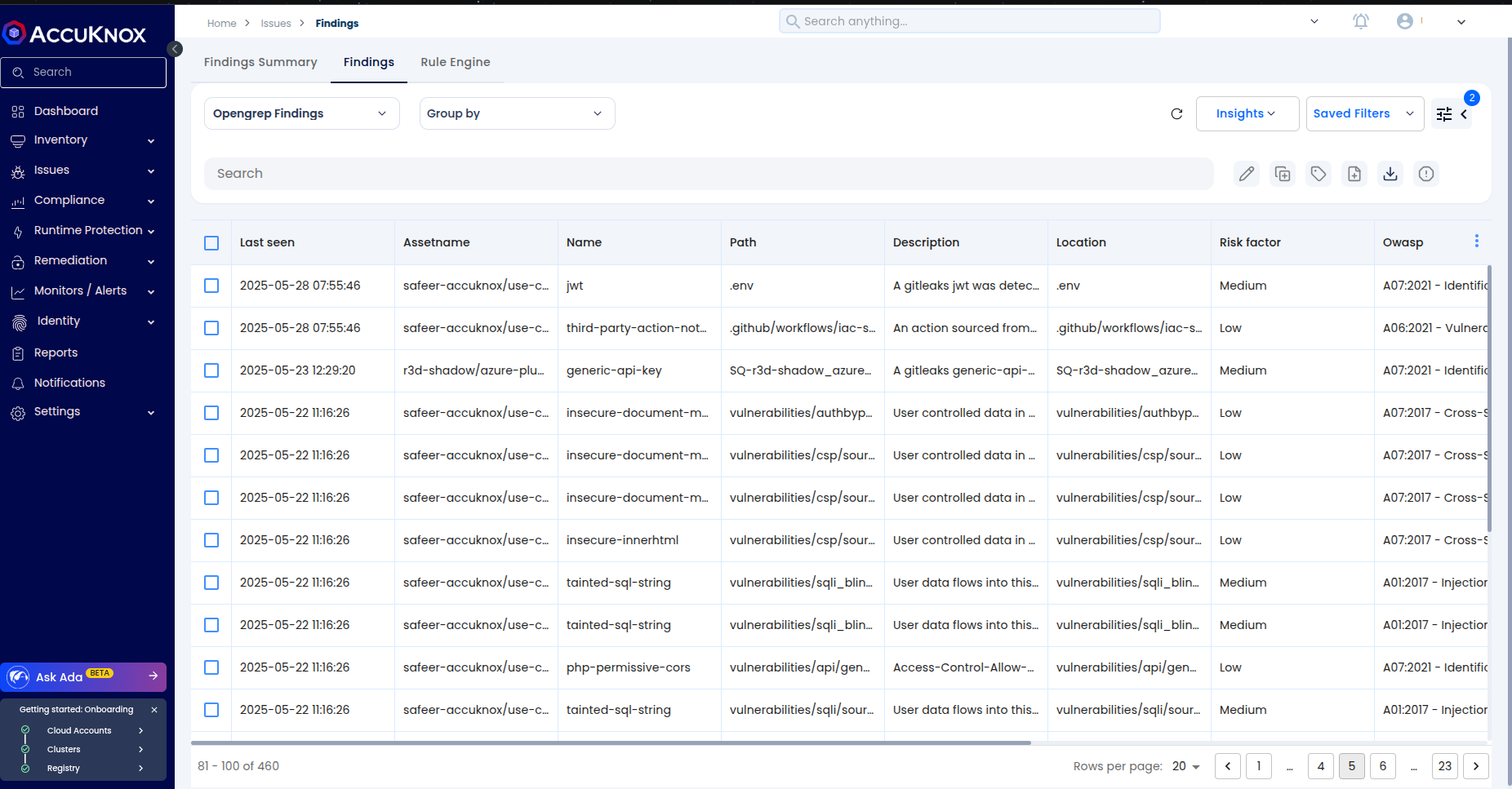Click the sidebar Search field

83,73
